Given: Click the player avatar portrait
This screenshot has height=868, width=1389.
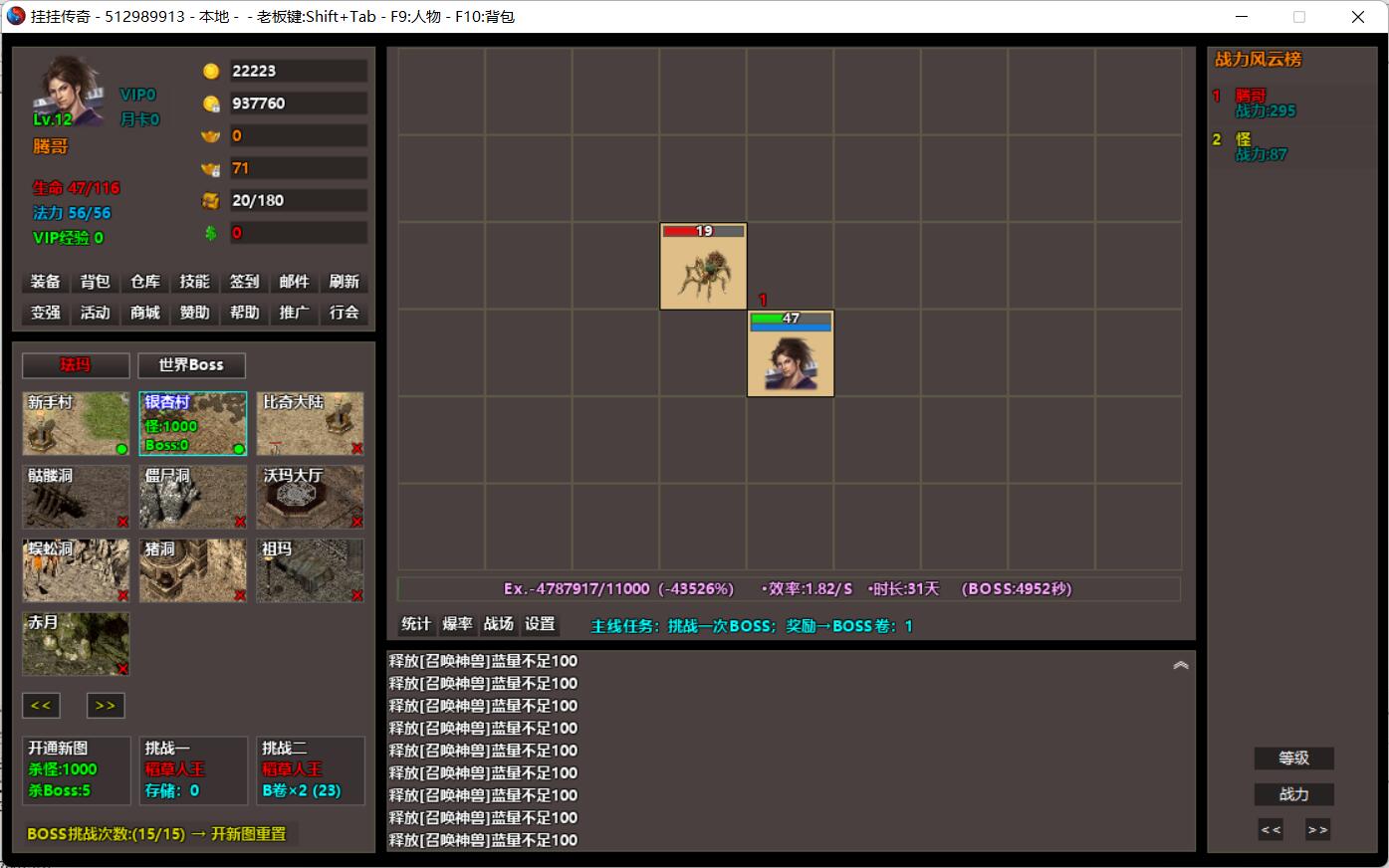Looking at the screenshot, I should pos(68,92).
